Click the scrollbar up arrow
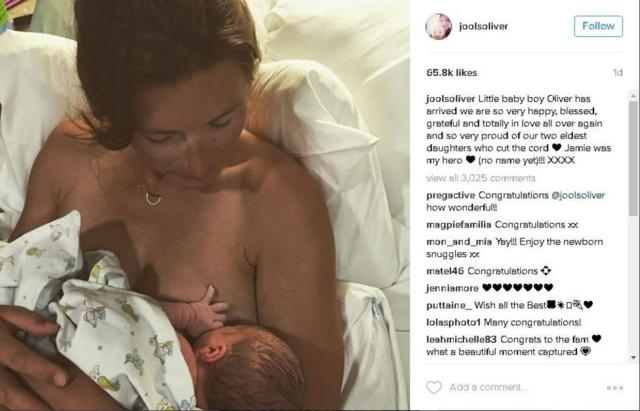Viewport: 640px width, 411px height. pyautogui.click(x=633, y=96)
